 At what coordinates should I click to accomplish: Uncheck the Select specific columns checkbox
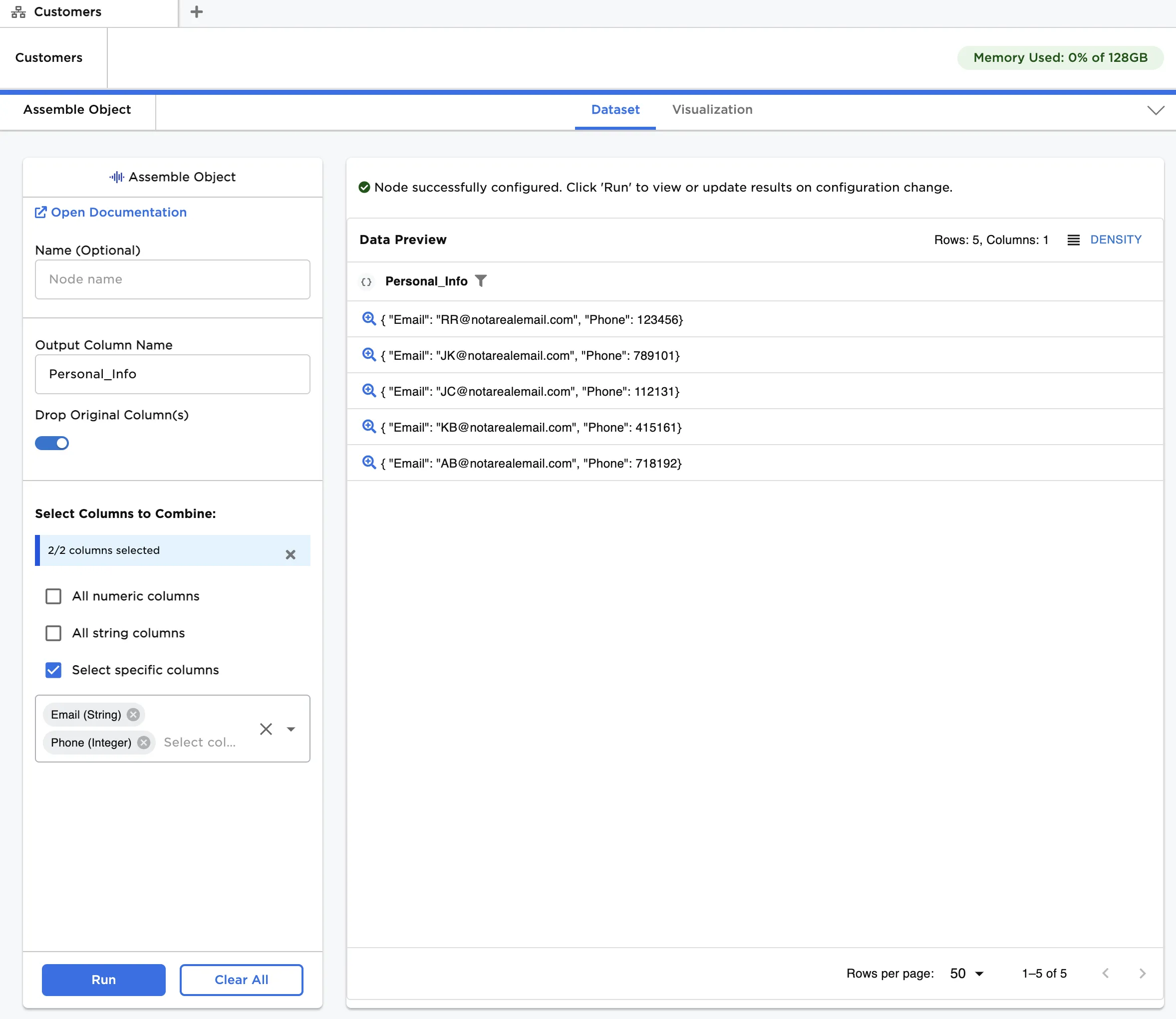(53, 670)
